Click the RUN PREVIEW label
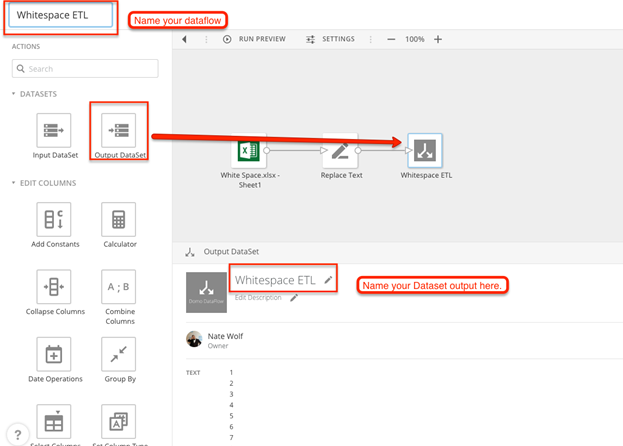This screenshot has width=623, height=446. tap(262, 39)
